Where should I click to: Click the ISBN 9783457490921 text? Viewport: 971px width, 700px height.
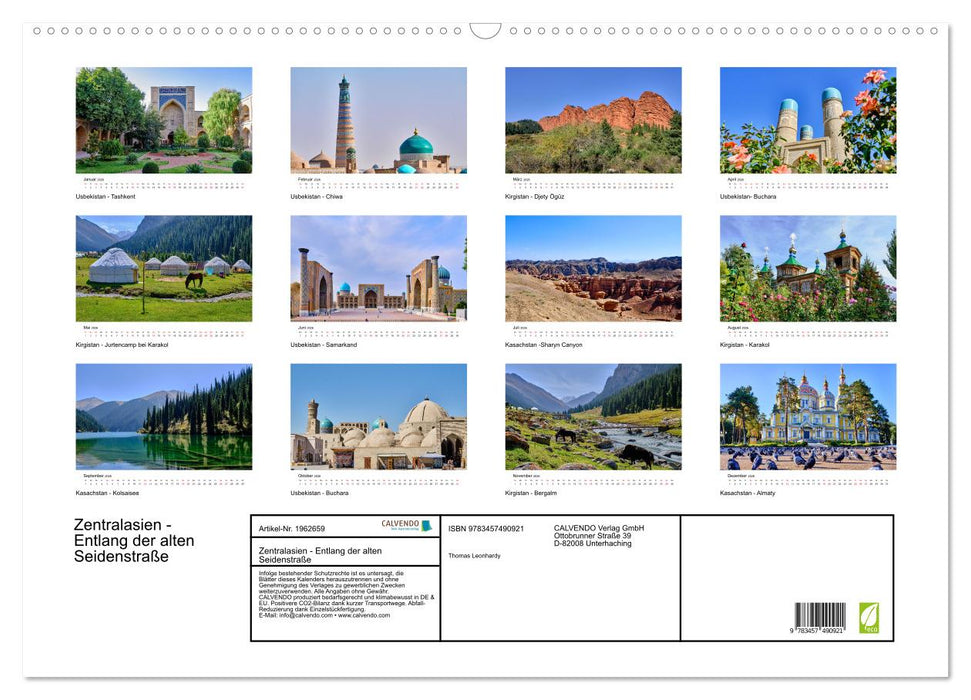486,528
